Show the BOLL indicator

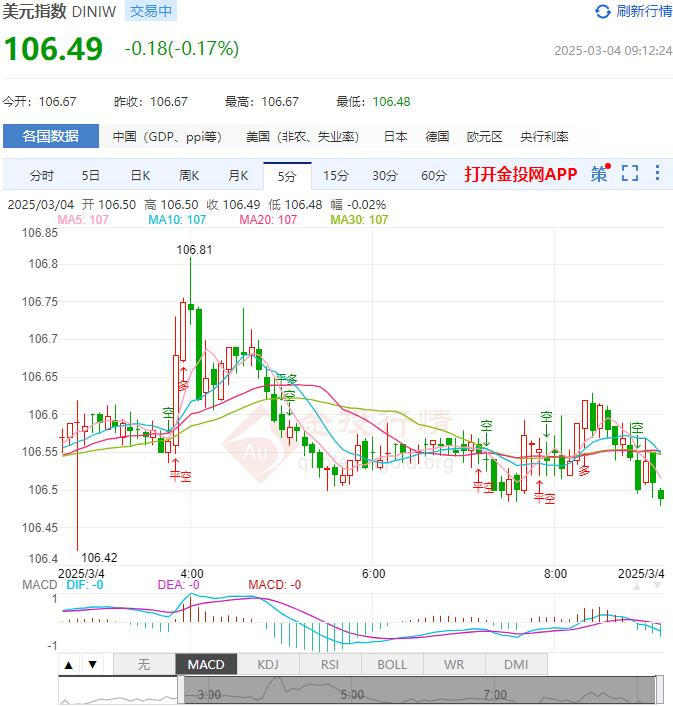tap(392, 664)
